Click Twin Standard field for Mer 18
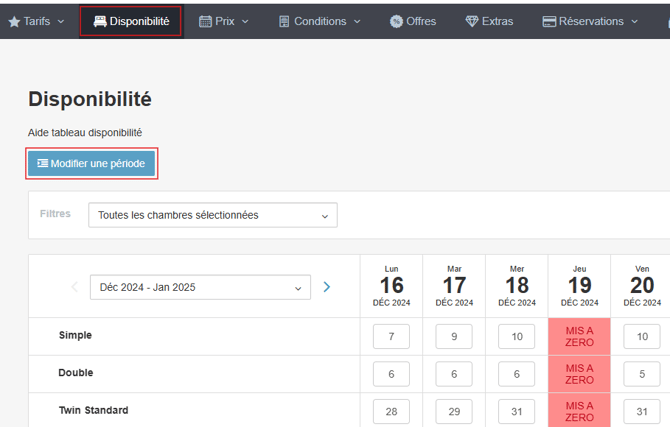The width and height of the screenshot is (670, 427). pos(517,412)
